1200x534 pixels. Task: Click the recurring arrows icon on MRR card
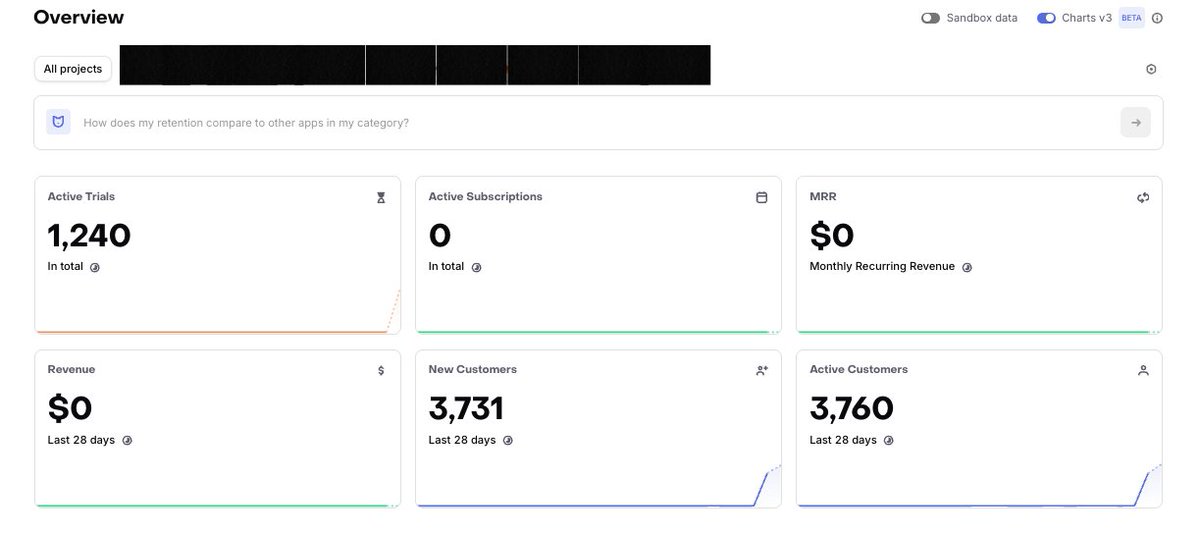point(1143,198)
